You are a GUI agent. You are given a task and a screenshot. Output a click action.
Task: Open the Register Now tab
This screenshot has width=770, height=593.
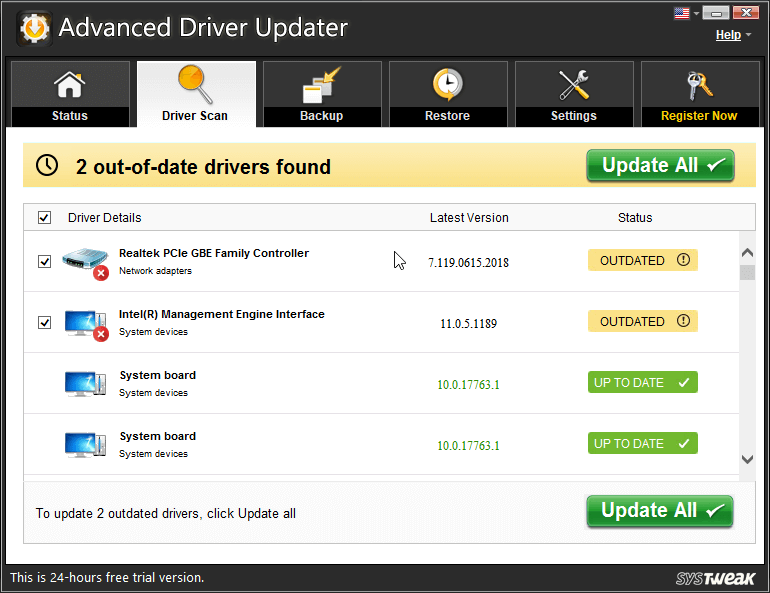click(700, 94)
